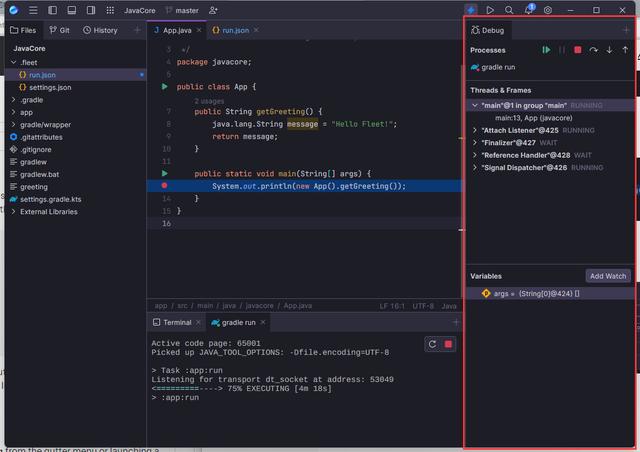
Task: Switch to the Git tab
Action: [x=60, y=30]
